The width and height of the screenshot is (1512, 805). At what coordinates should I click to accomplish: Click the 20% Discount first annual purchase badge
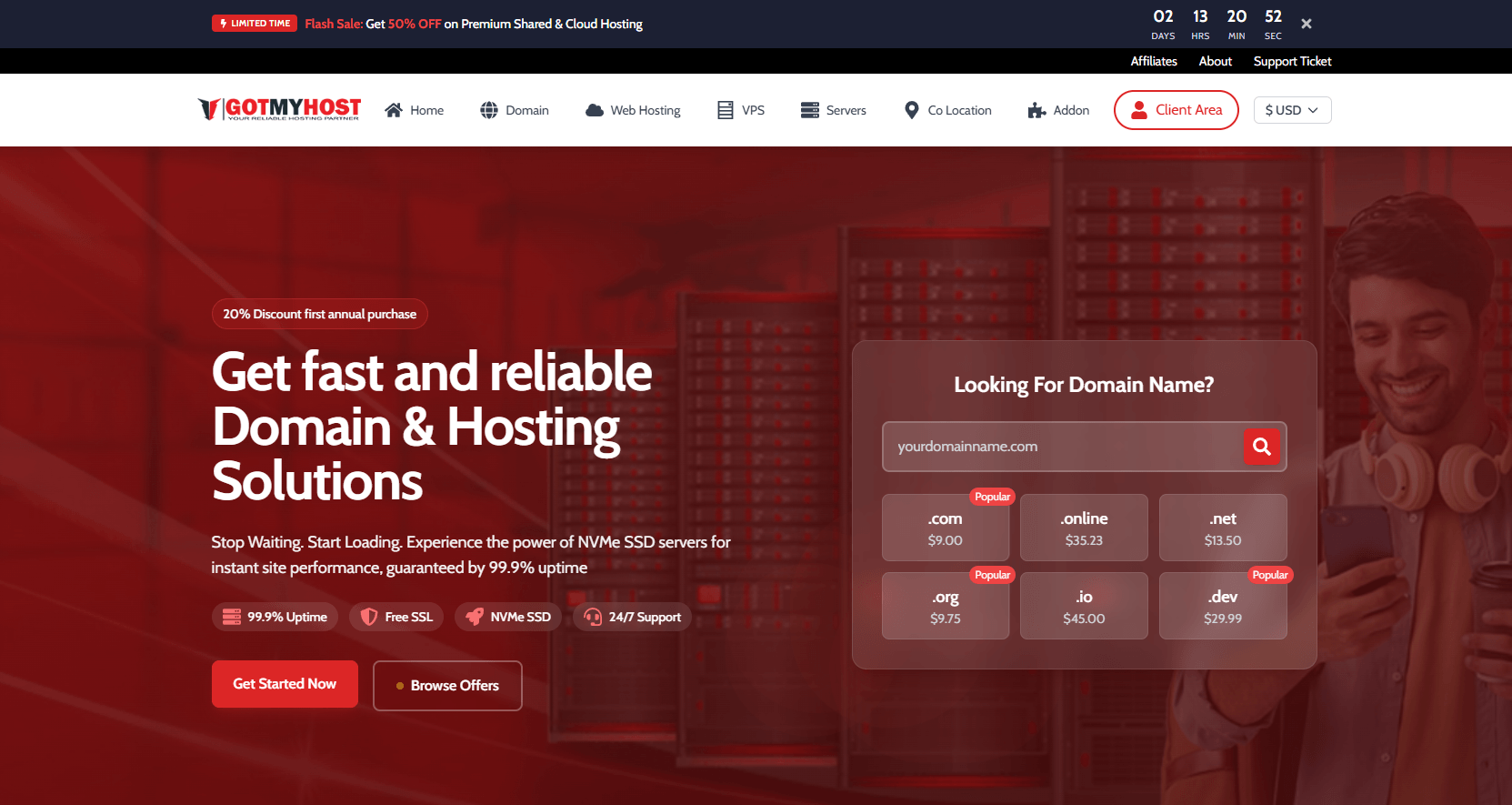(x=320, y=314)
